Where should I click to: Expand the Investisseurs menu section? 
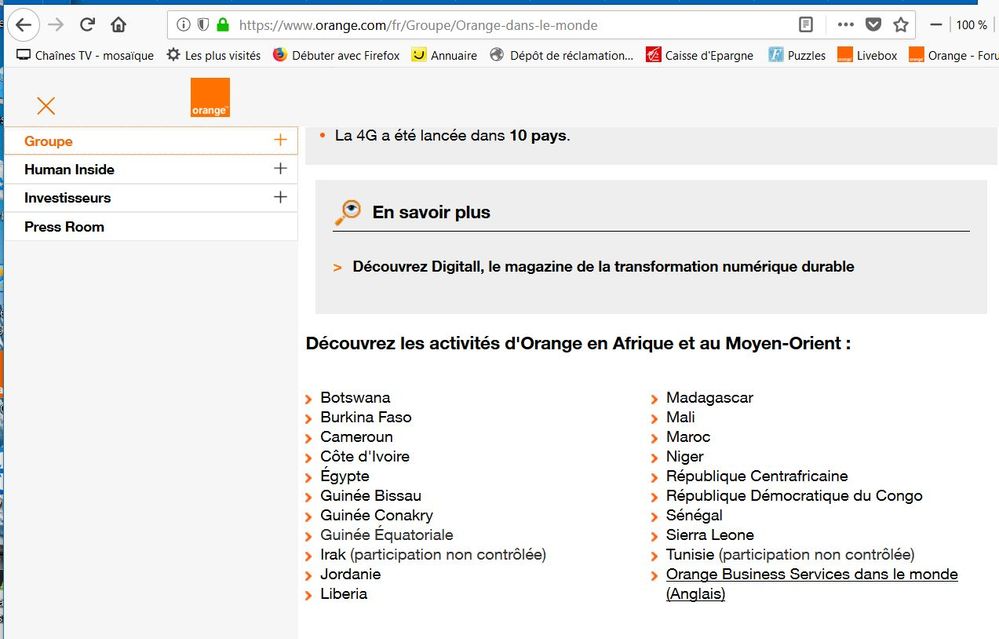point(280,198)
